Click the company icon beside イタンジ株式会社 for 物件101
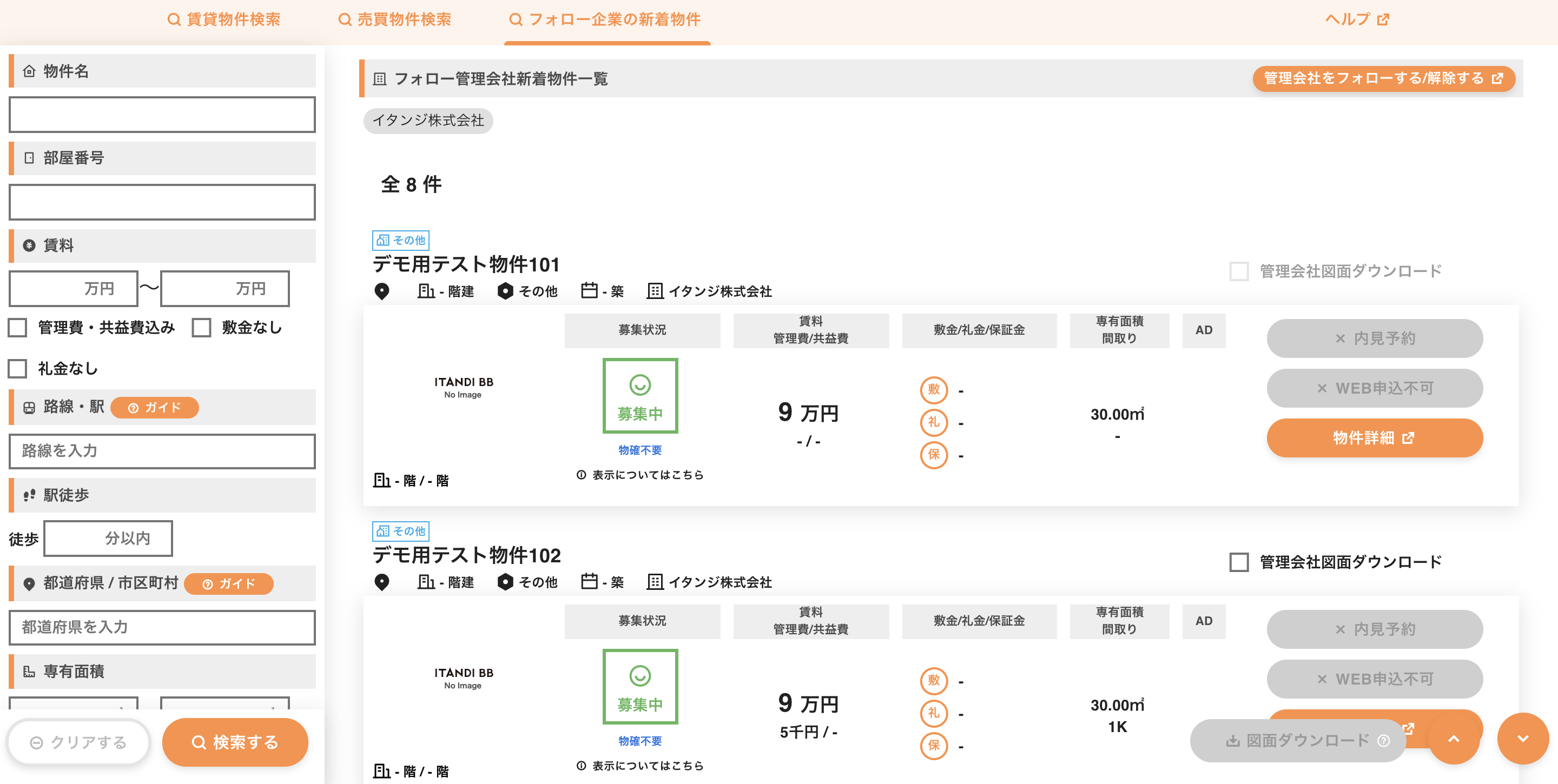The image size is (1558, 784). click(x=655, y=291)
